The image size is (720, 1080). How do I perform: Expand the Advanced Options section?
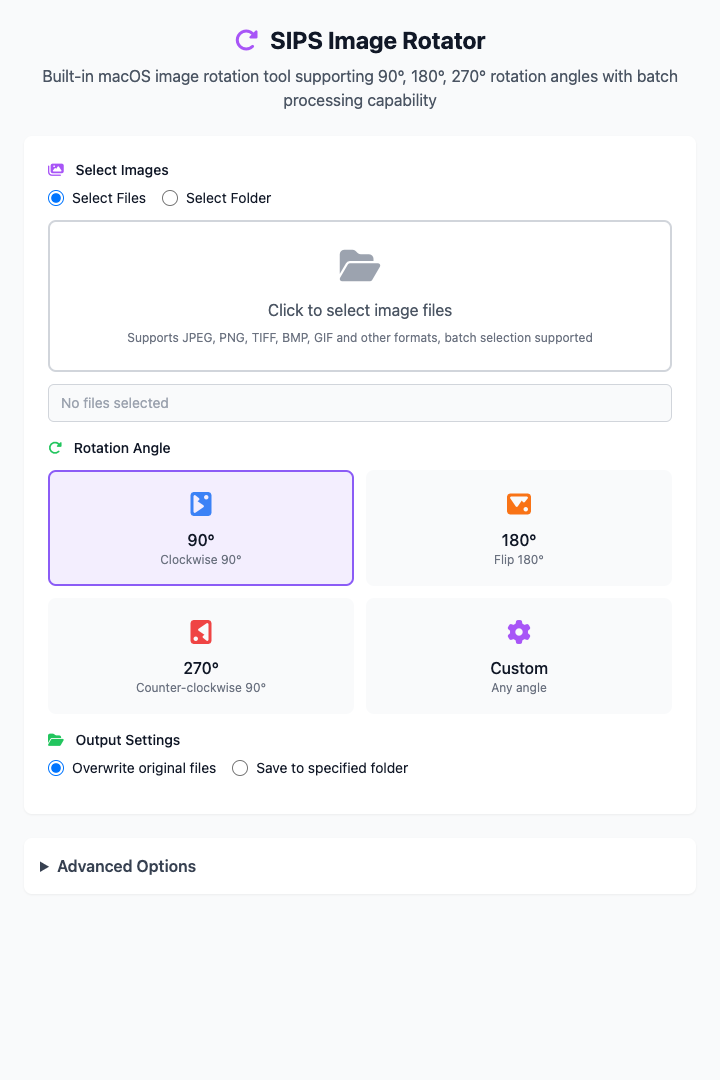click(x=360, y=866)
